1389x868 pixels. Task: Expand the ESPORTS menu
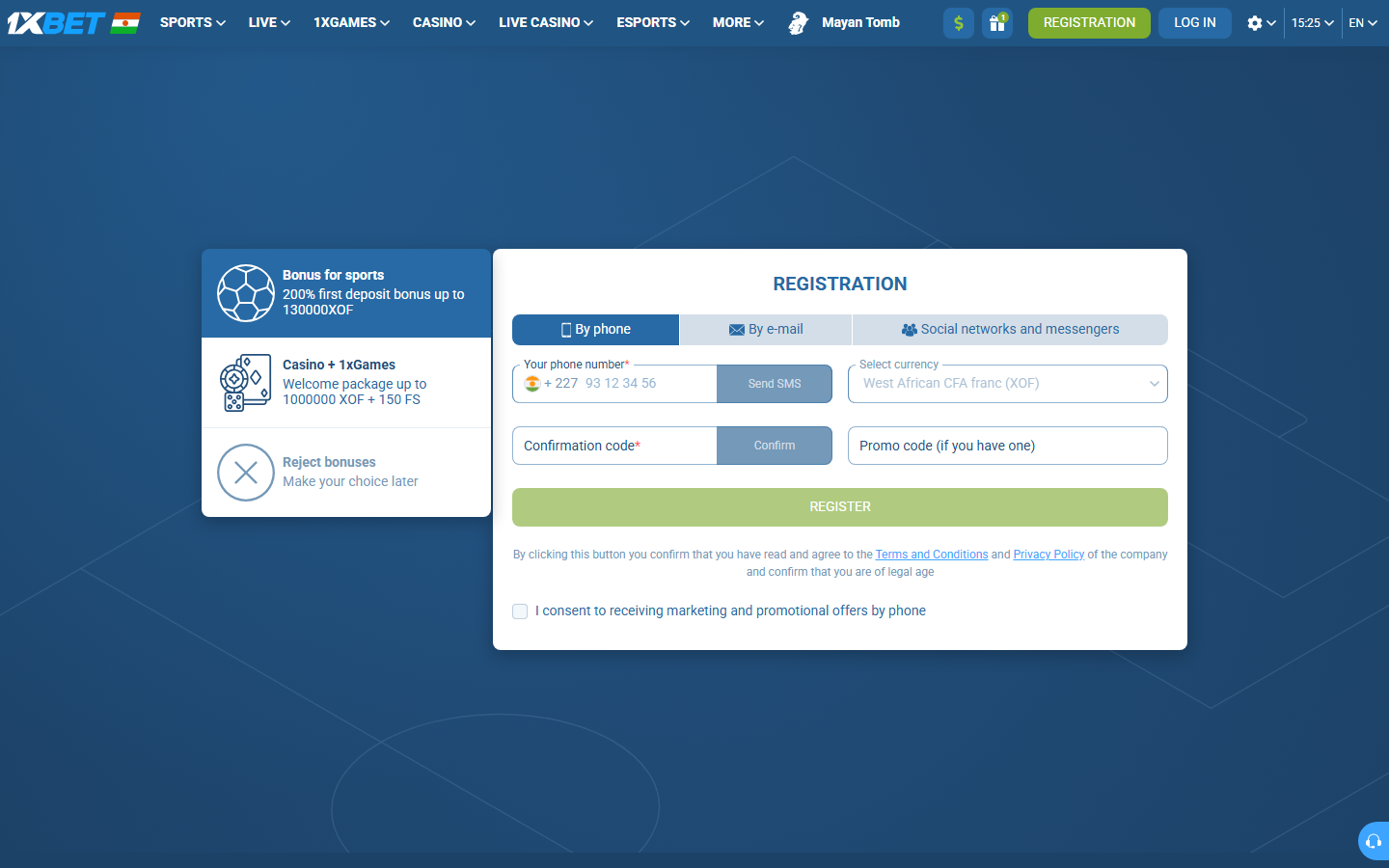[x=653, y=22]
